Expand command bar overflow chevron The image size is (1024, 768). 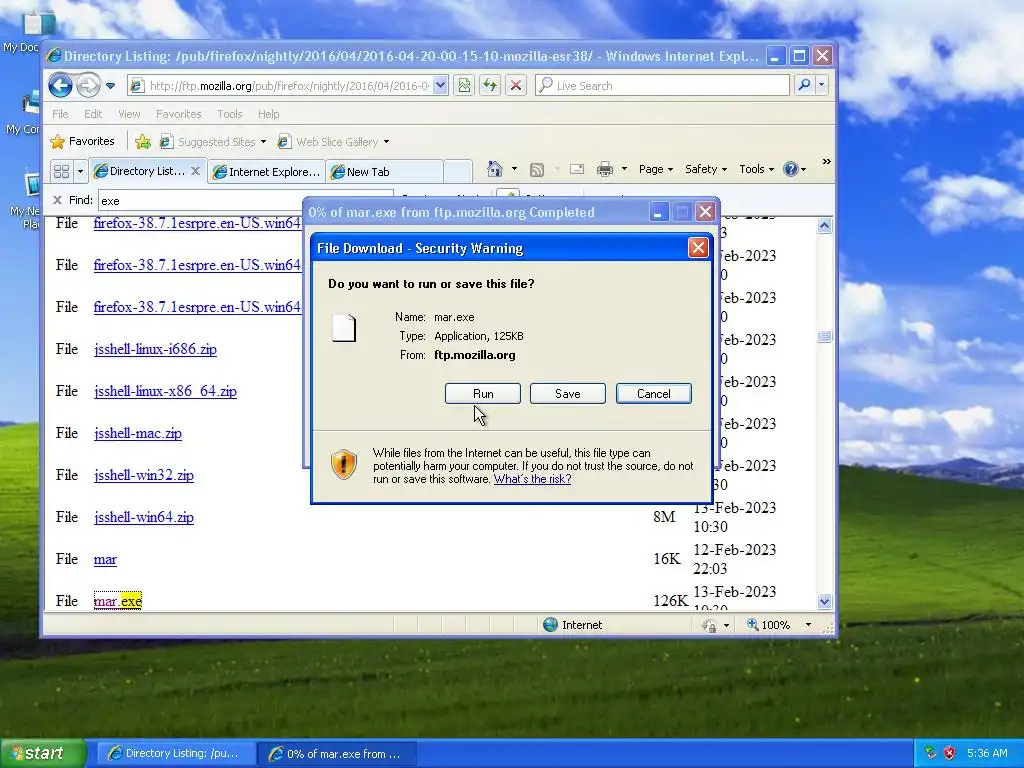(826, 162)
